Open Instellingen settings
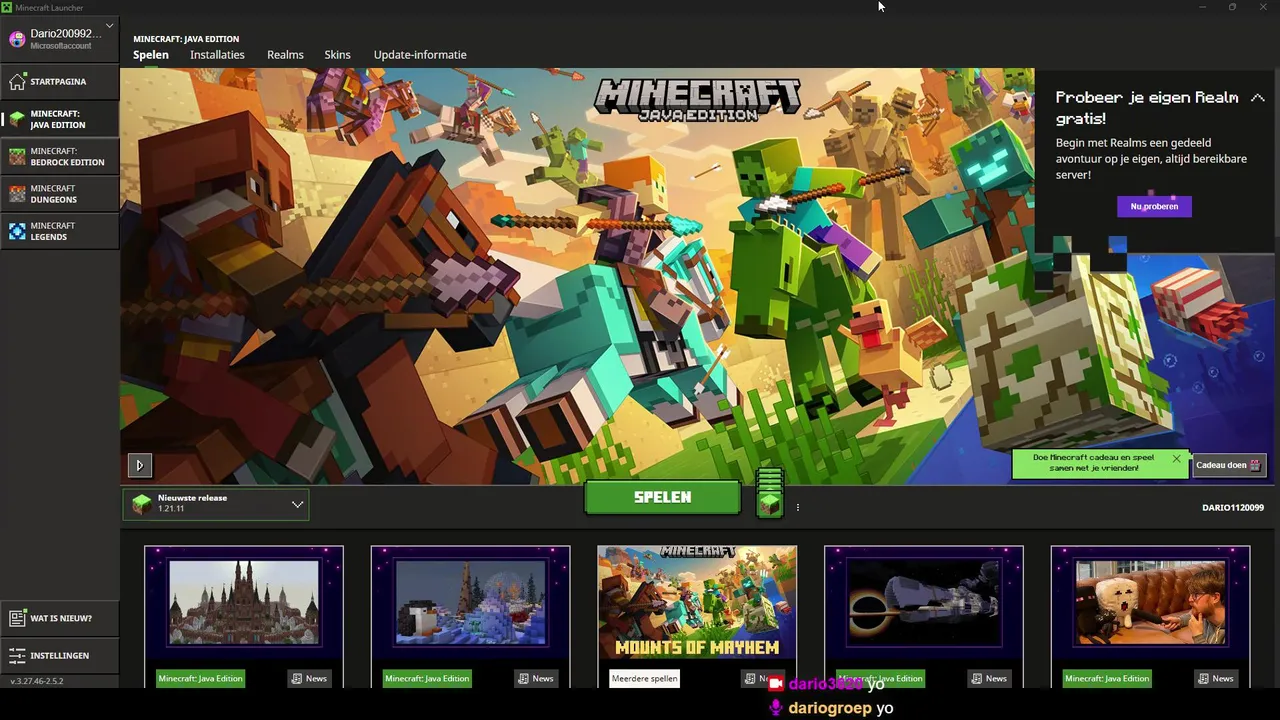The image size is (1280, 720). point(60,655)
